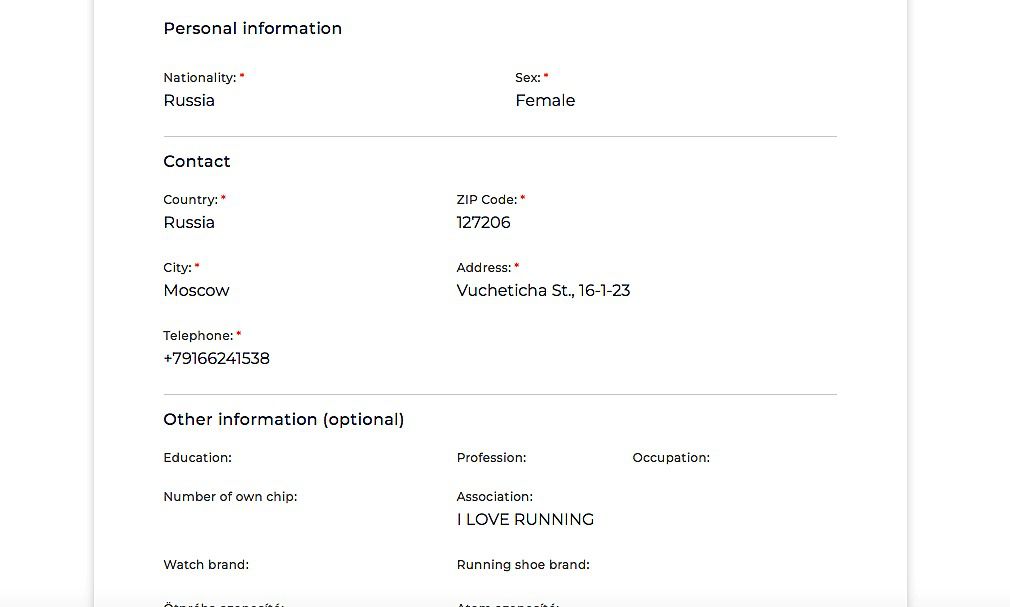This screenshot has width=1010, height=607.
Task: Click the Personal information heading
Action: click(252, 28)
